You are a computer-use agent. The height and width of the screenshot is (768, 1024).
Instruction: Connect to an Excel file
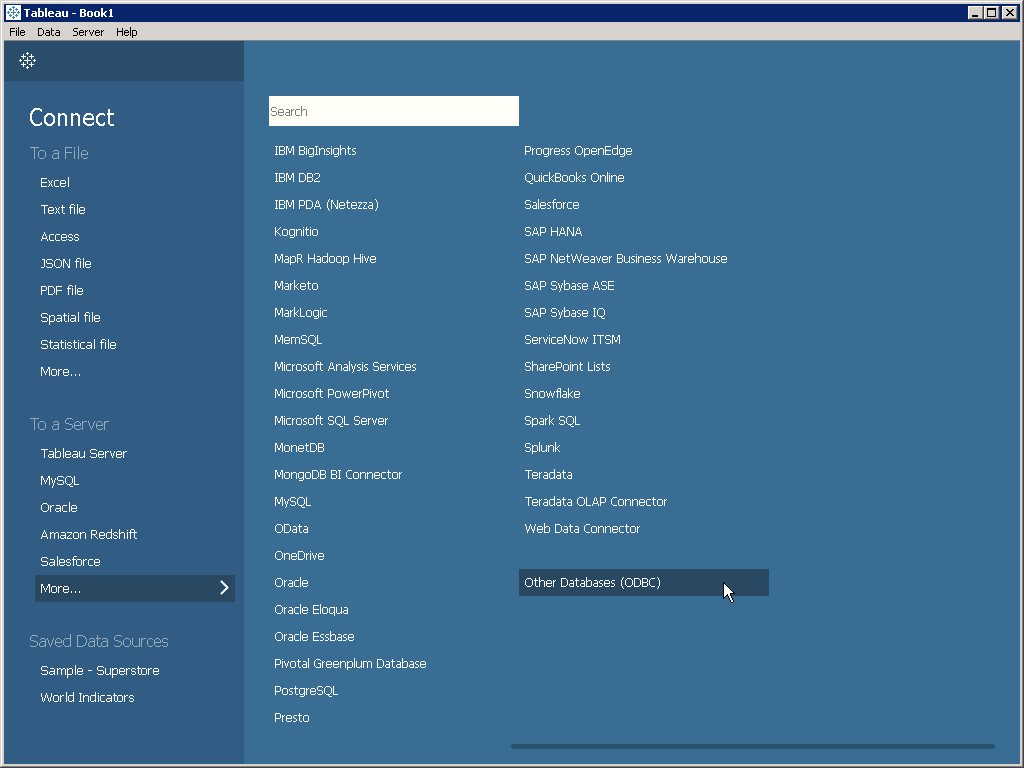click(55, 182)
